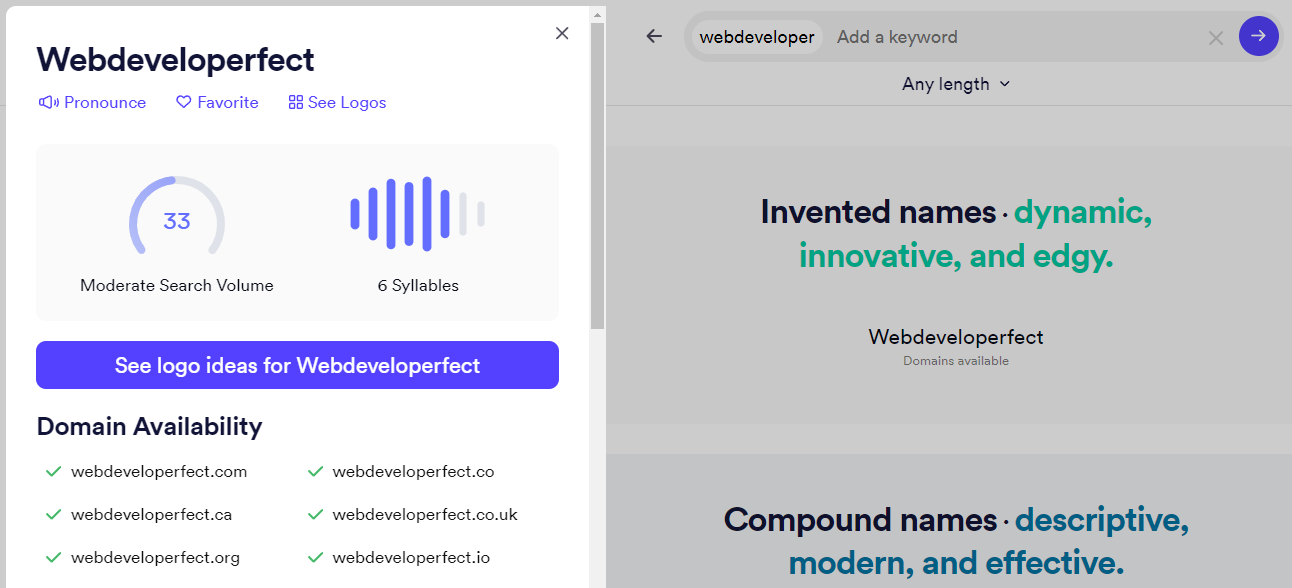Screen dimensions: 1292x588
Task: Click the Add a keyword input field
Action: [1010, 37]
